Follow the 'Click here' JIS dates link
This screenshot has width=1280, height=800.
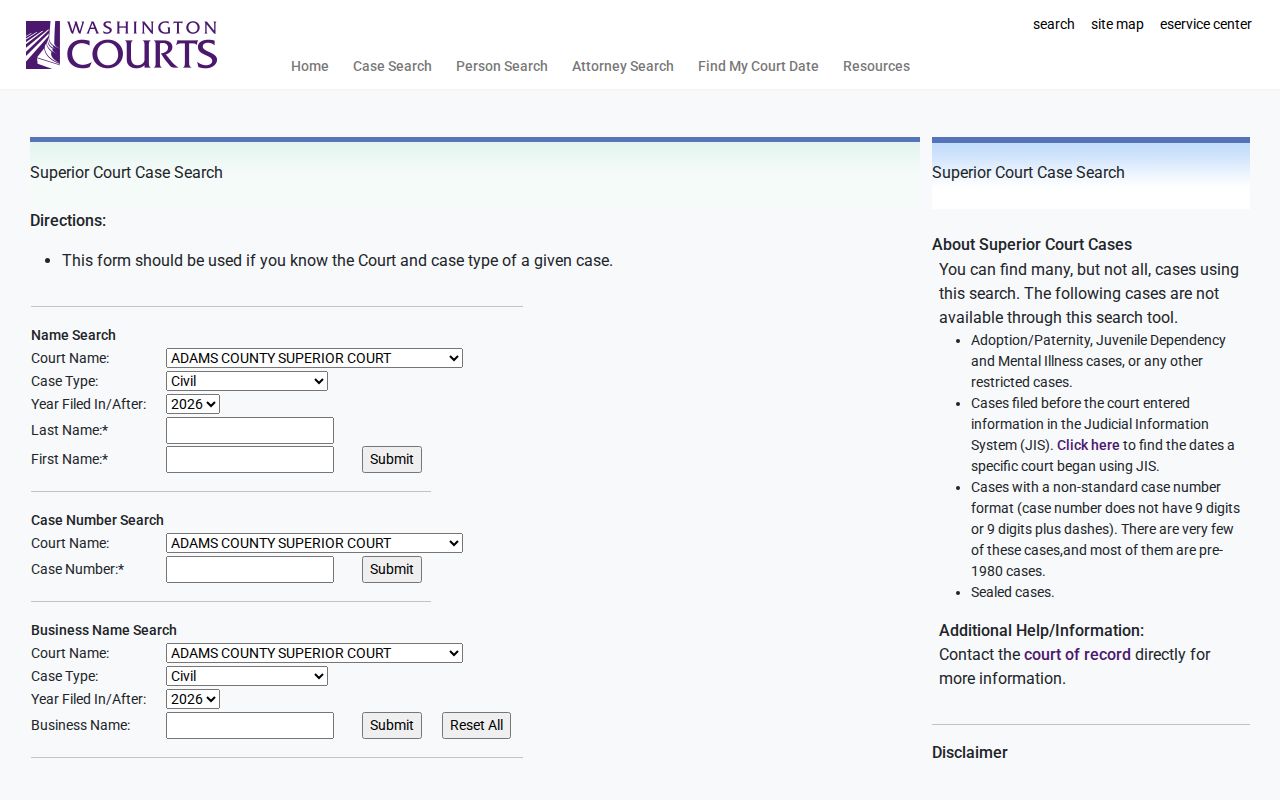point(1088,445)
